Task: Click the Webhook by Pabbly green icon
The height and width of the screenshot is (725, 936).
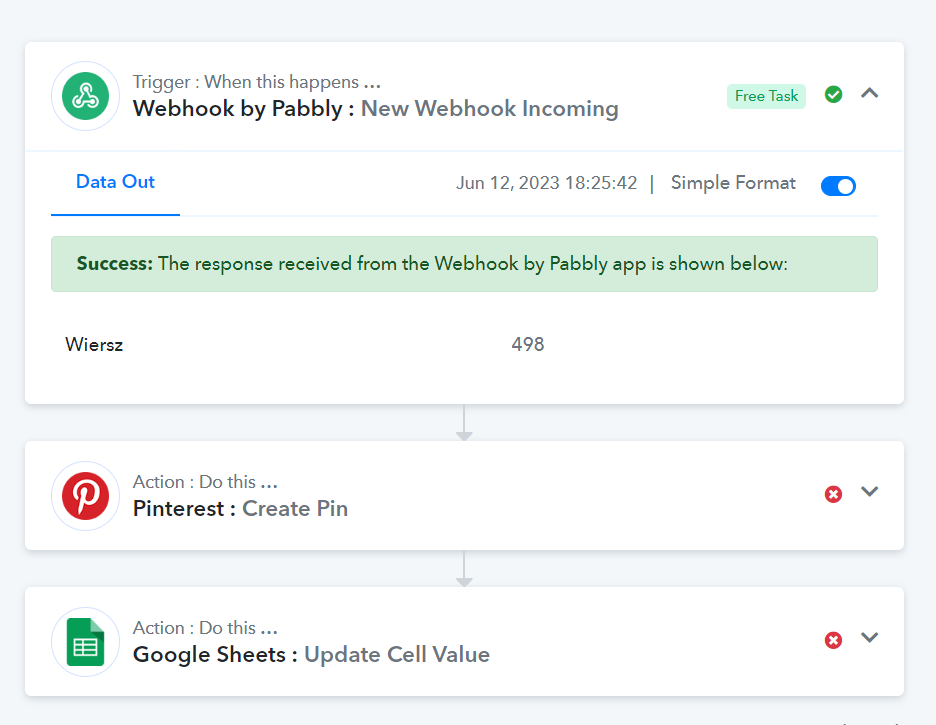Action: click(x=85, y=96)
